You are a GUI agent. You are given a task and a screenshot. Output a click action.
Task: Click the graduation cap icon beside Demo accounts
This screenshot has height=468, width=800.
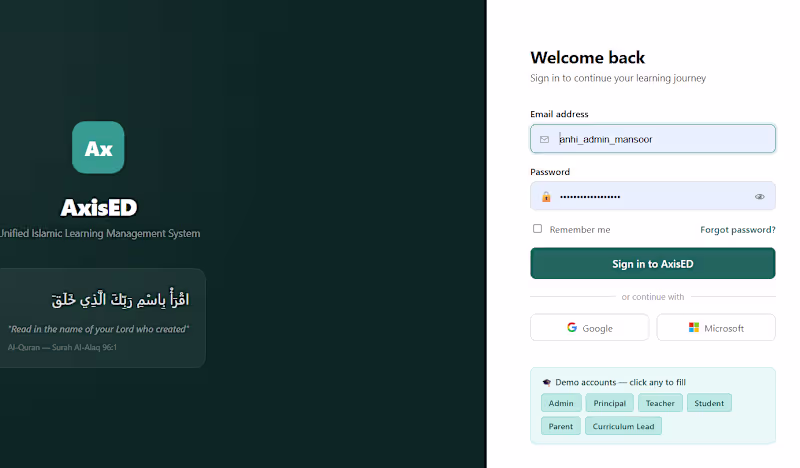pos(546,382)
